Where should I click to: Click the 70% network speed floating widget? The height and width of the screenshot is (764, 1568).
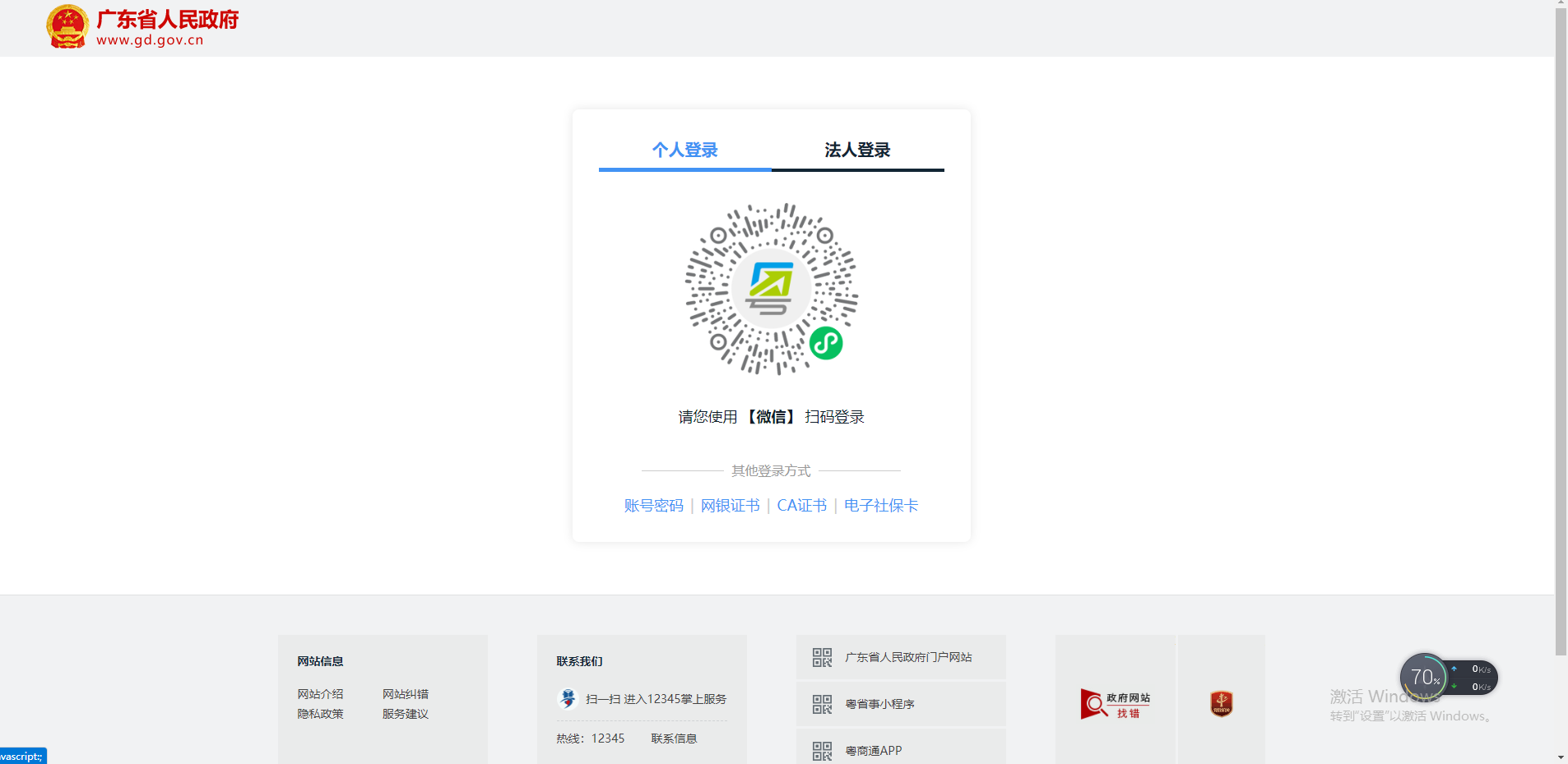tap(1424, 678)
